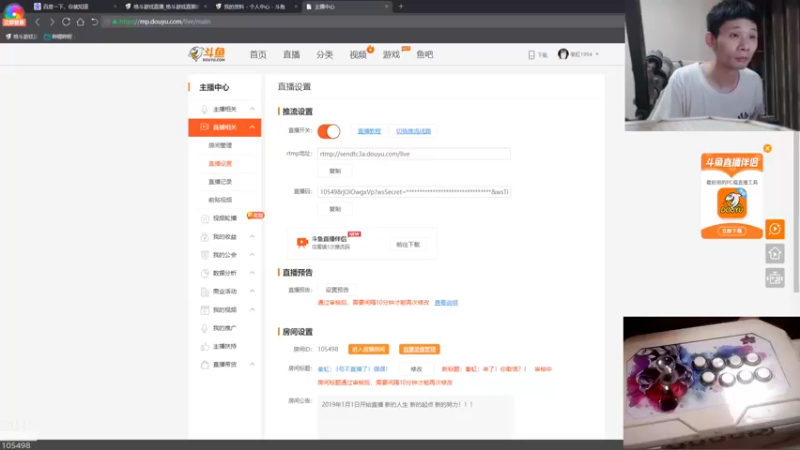Click the undo-close-tab arrow icon

(94, 22)
